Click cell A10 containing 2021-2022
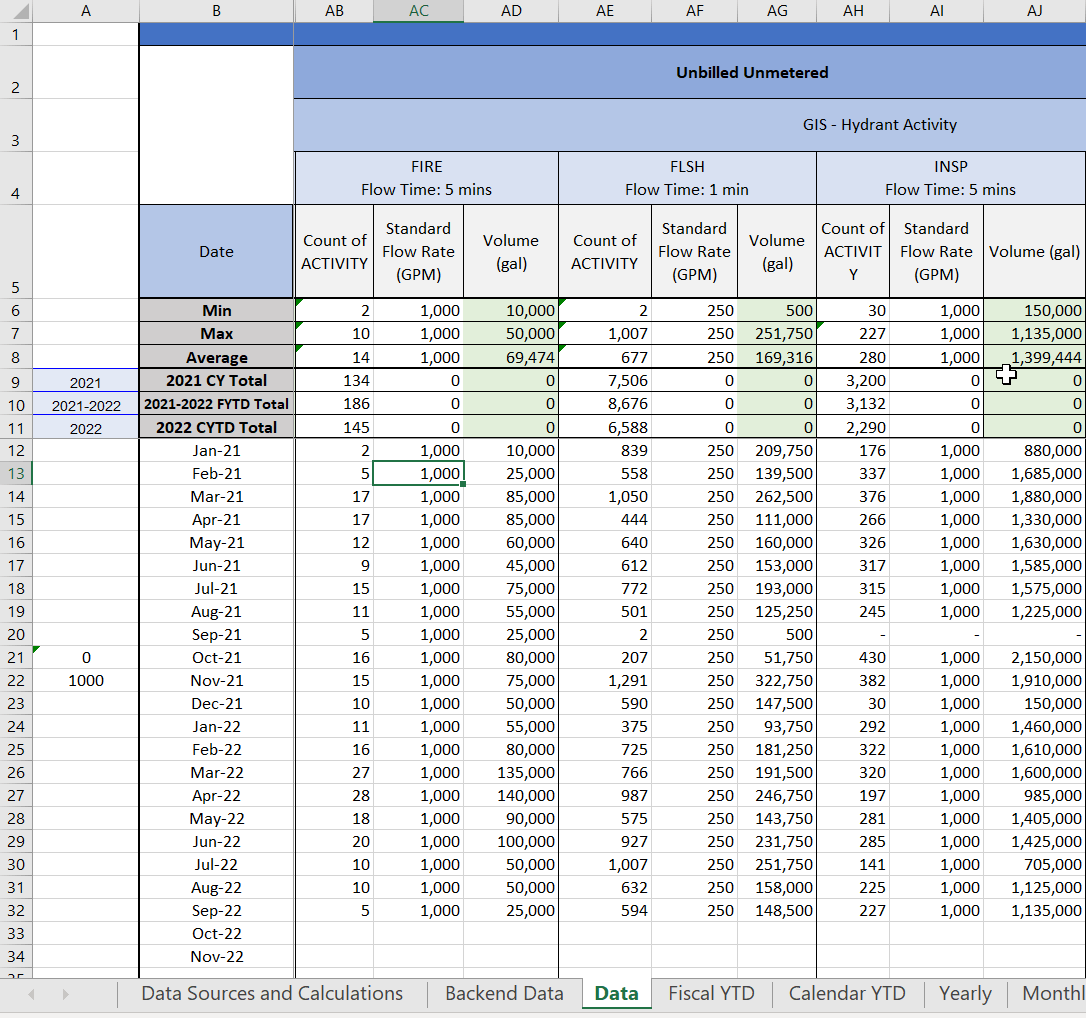Screen dimensions: 1086x1018 pyautogui.click(x=86, y=405)
